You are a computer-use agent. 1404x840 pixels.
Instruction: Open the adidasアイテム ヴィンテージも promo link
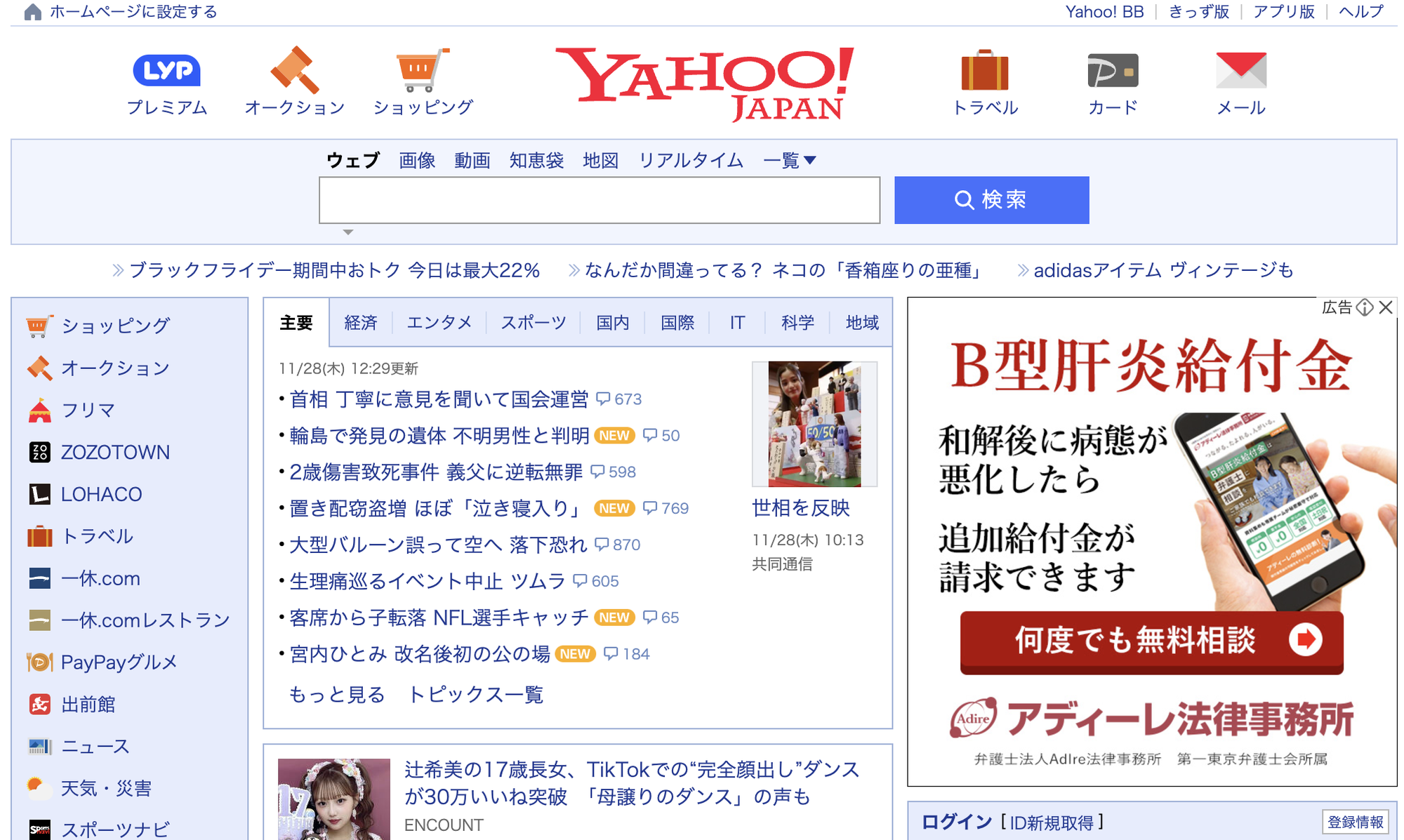pyautogui.click(x=1163, y=270)
